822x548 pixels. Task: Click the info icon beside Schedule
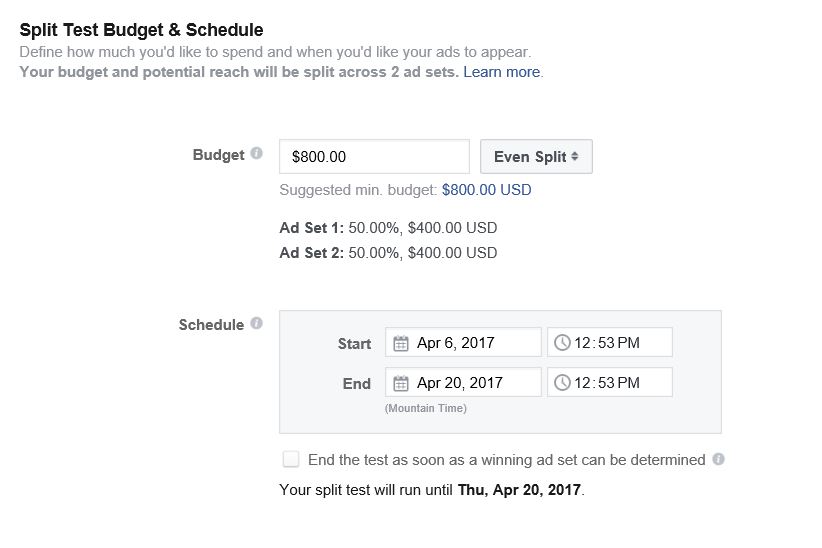[256, 323]
